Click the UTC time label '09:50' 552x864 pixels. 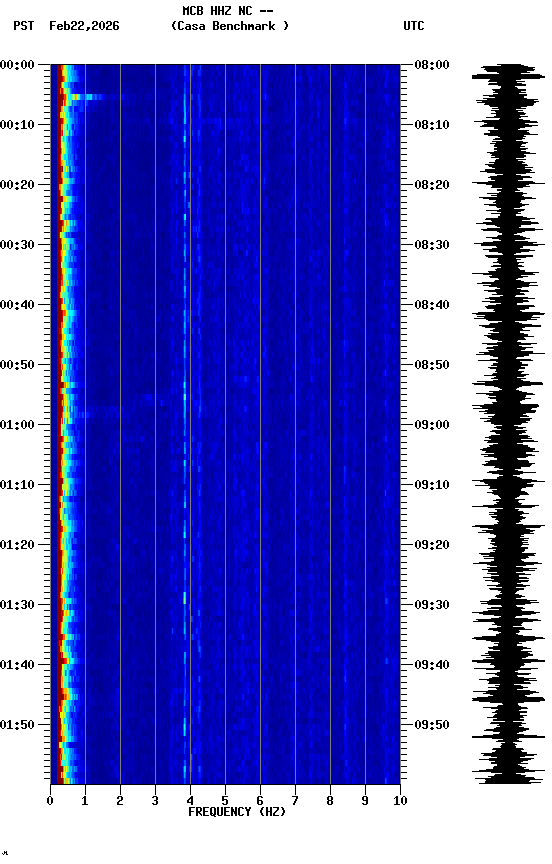432,726
